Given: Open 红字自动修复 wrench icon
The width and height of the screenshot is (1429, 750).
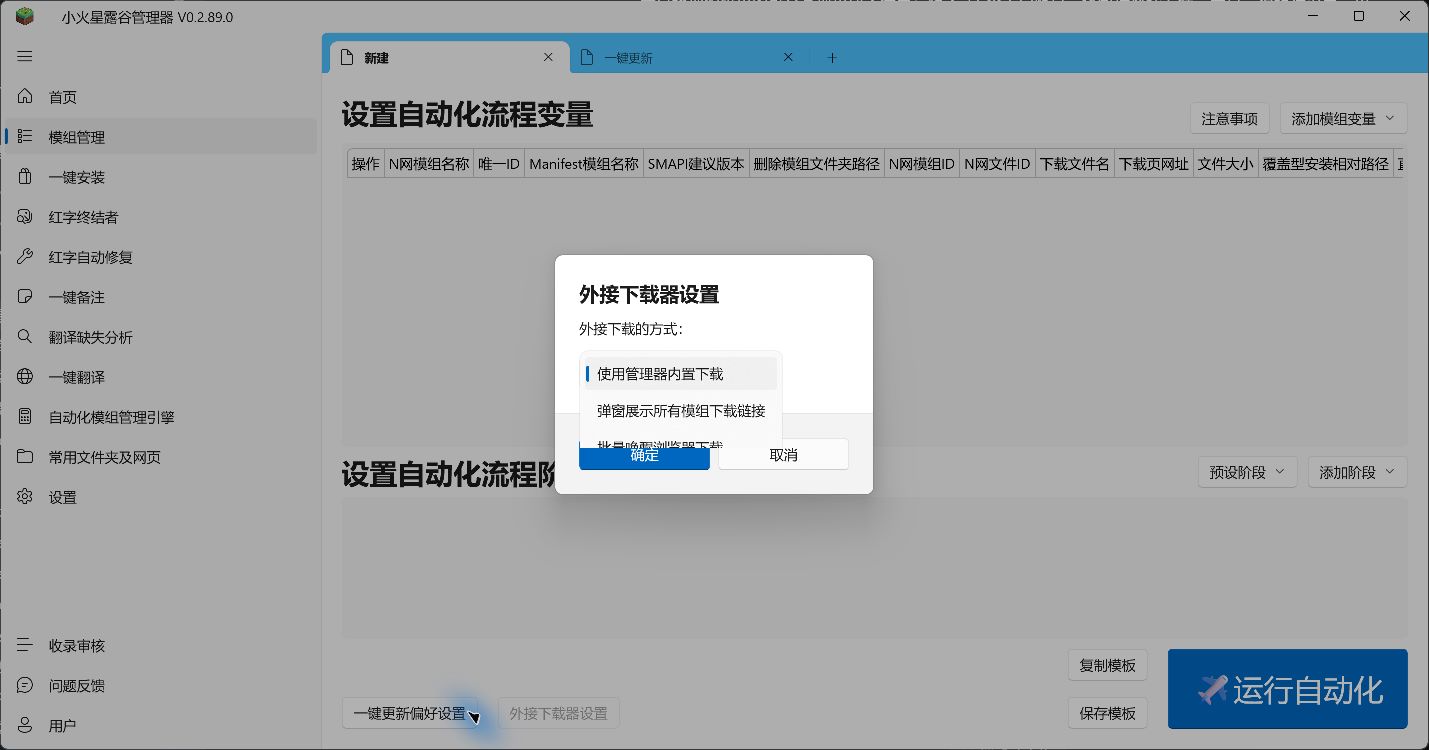Looking at the screenshot, I should coord(26,257).
